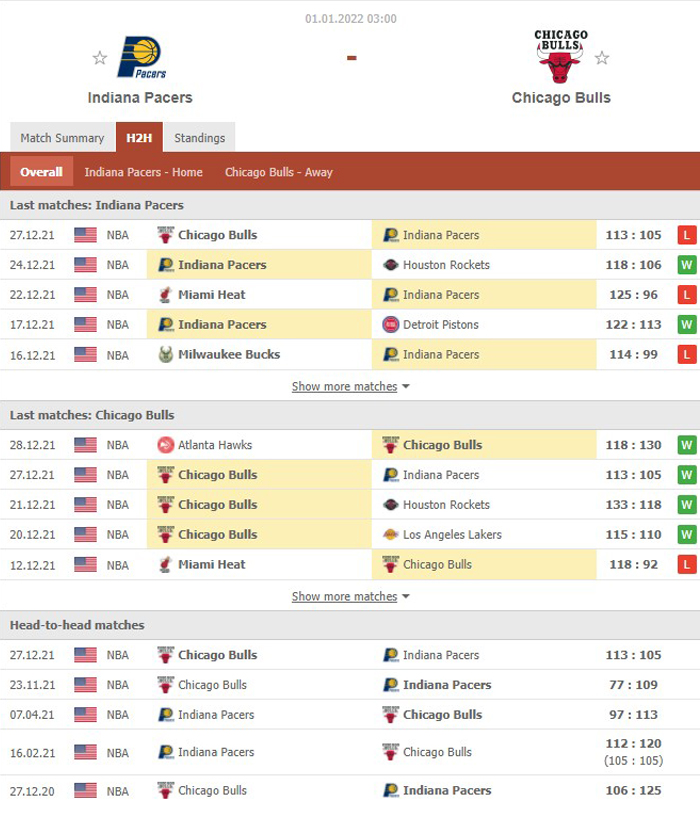700x830 pixels.
Task: Open the Chicago Bulls team name in header
Action: click(561, 98)
